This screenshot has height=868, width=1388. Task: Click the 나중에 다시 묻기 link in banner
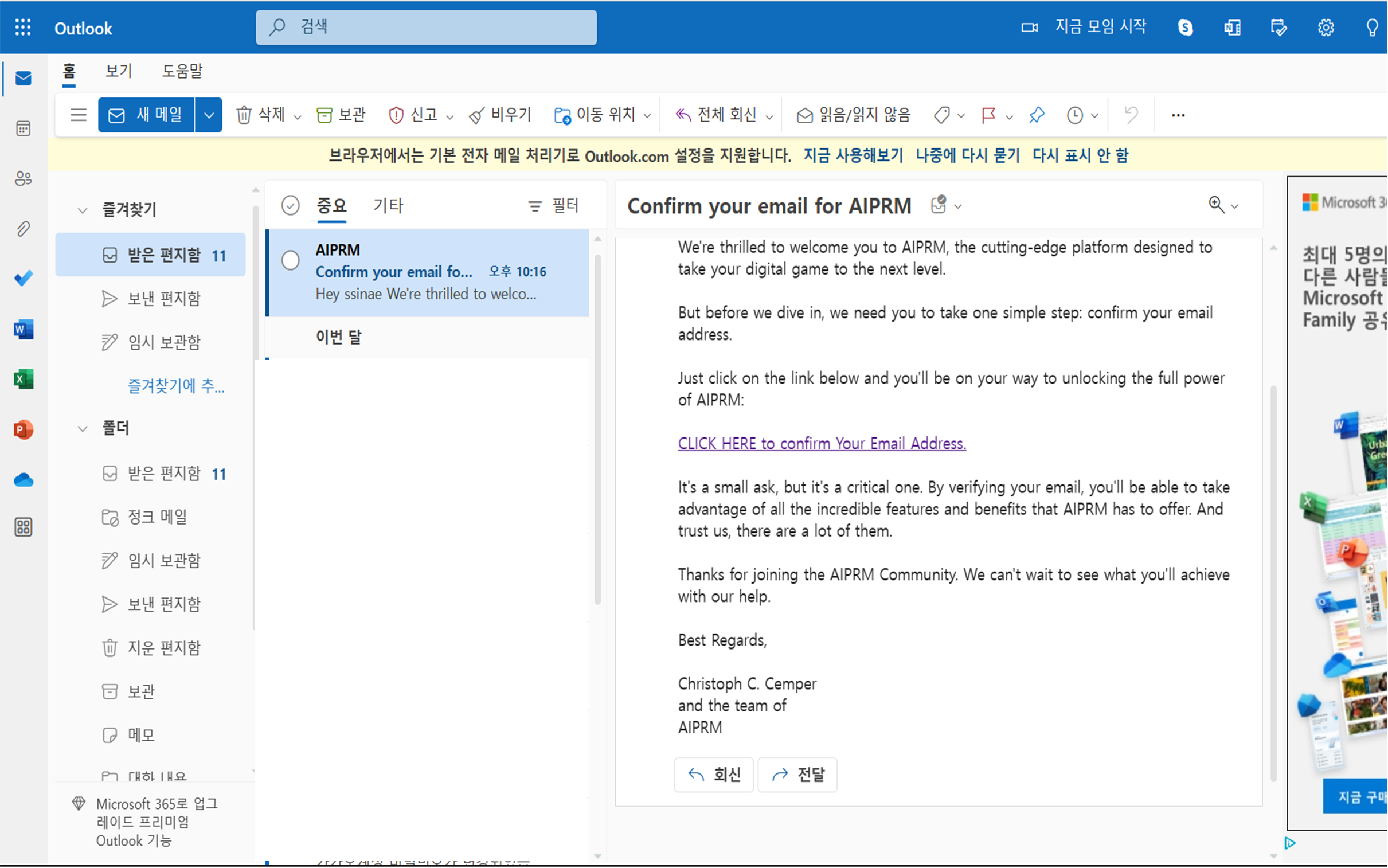coord(968,155)
